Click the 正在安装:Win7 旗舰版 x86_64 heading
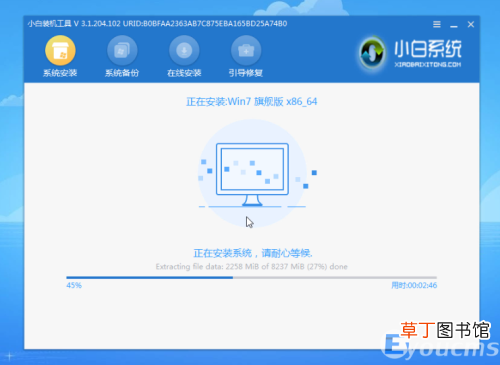This screenshot has height=365, width=500. click(252, 101)
